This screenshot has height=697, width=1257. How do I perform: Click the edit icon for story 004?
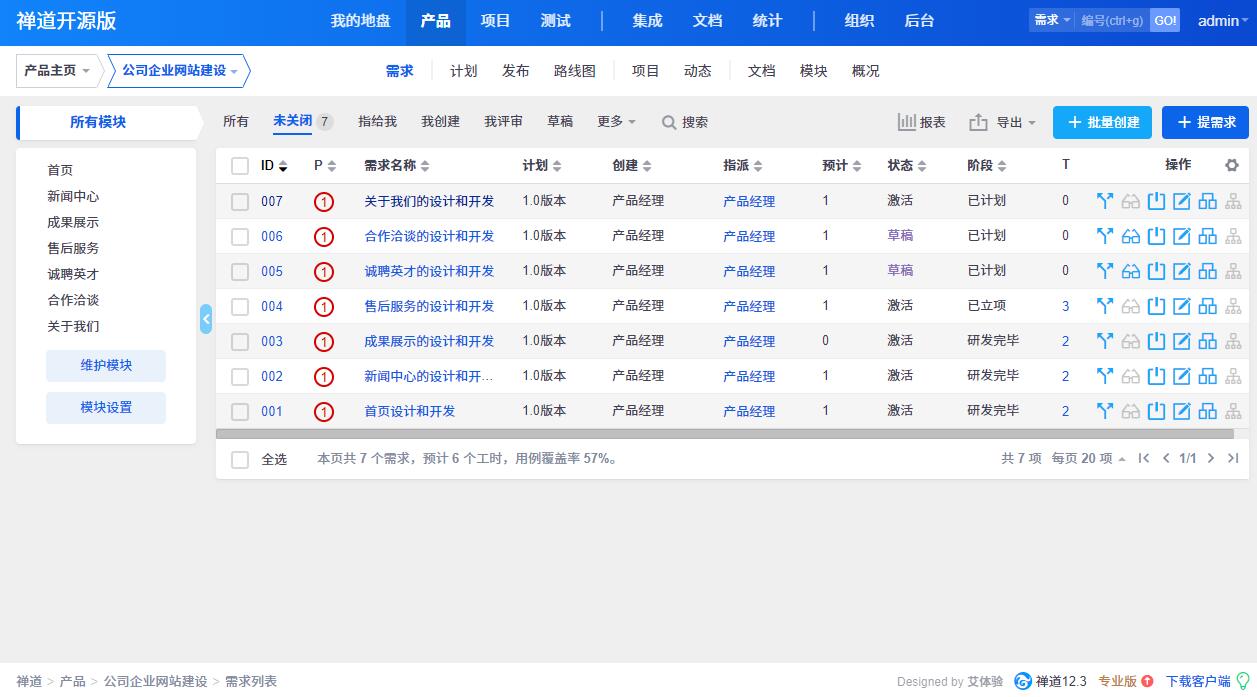click(x=1182, y=306)
